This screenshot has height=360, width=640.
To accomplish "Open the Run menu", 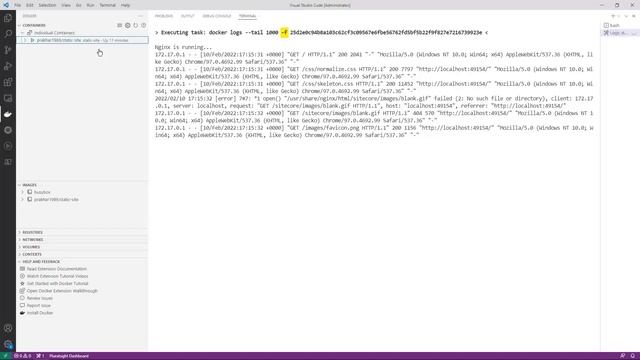I will (x=90, y=5).
